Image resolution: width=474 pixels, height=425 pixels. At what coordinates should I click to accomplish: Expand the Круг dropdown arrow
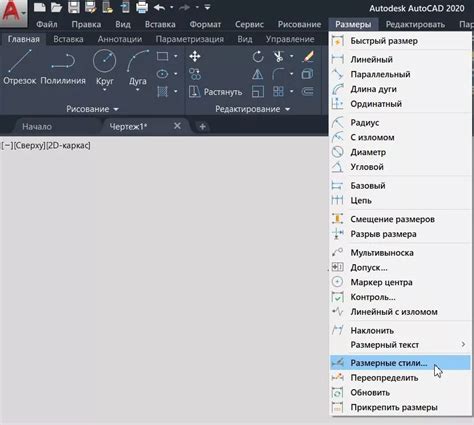tap(105, 90)
